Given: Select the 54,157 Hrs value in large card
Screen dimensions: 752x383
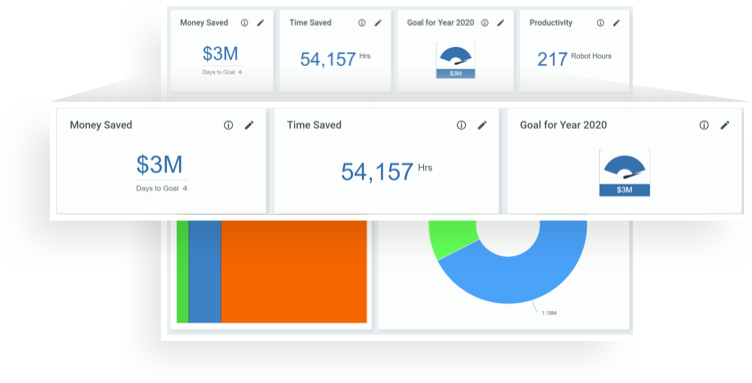Looking at the screenshot, I should click(x=386, y=171).
